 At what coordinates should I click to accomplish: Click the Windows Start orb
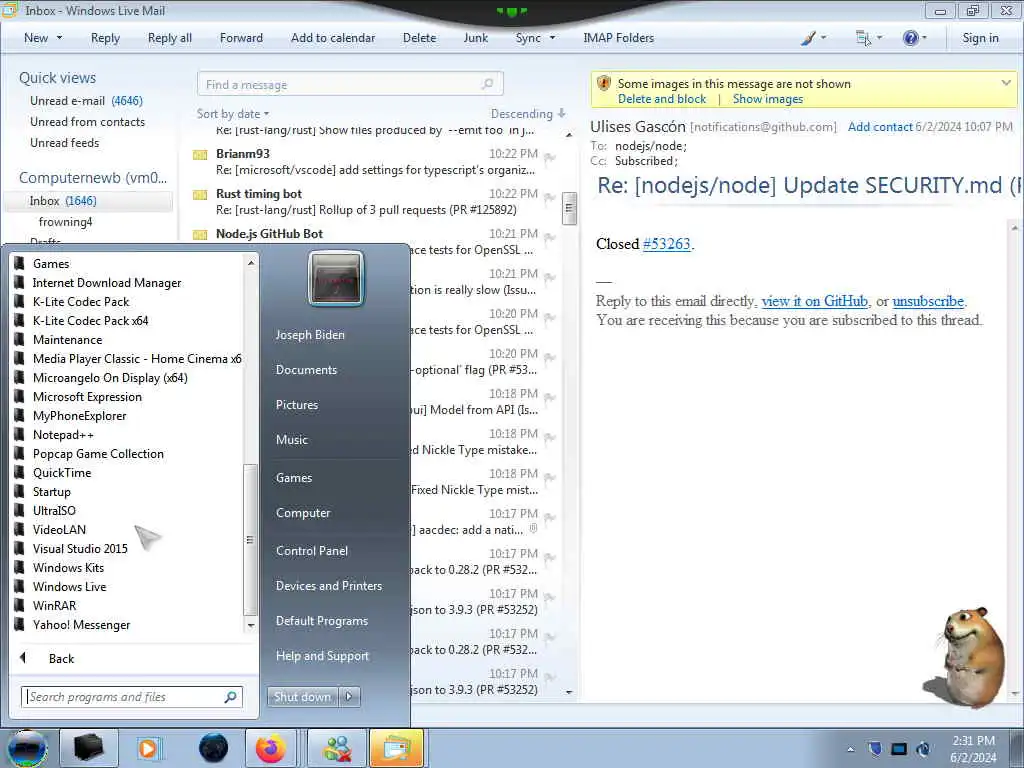(x=27, y=748)
